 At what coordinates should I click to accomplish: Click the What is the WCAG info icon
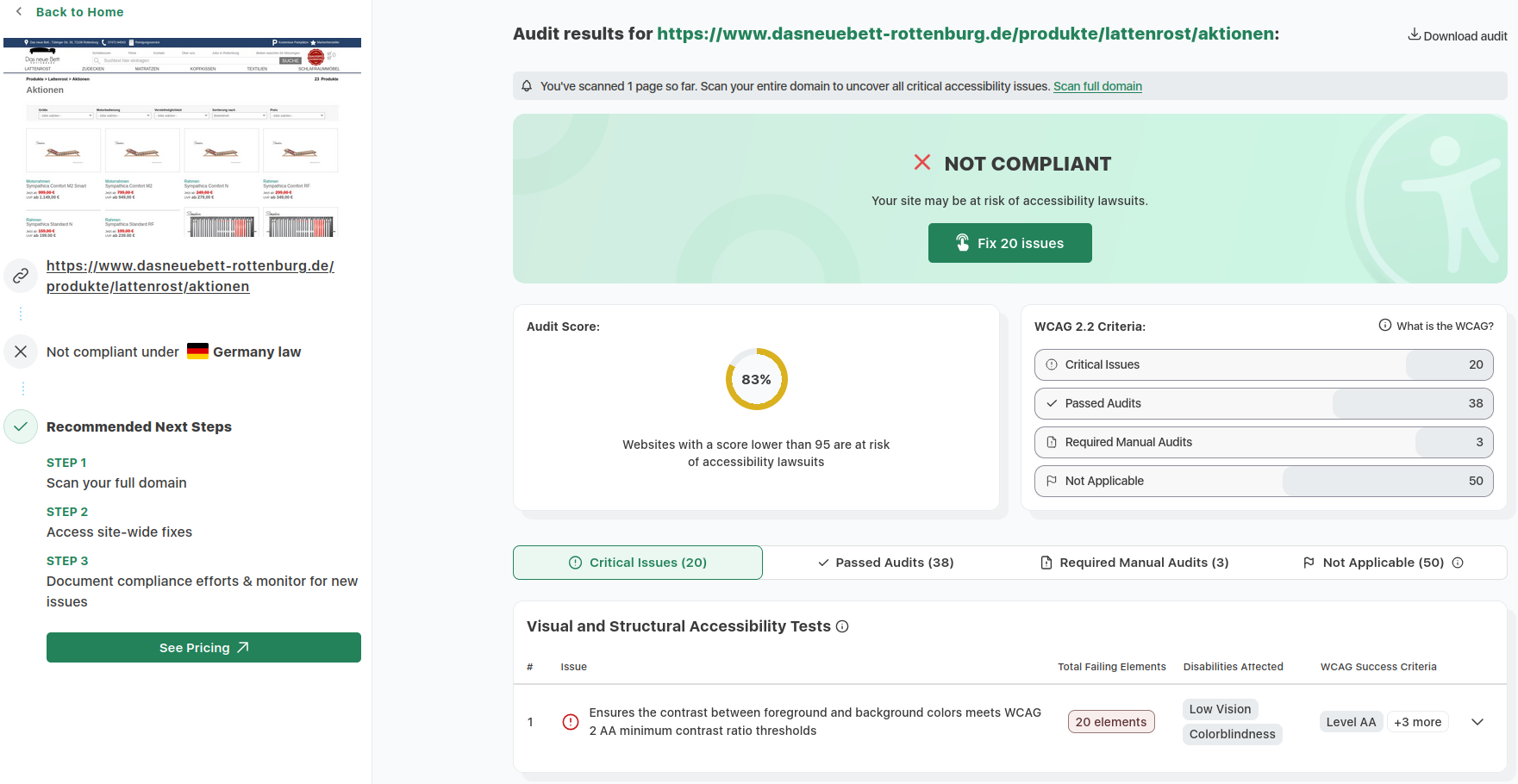pyautogui.click(x=1385, y=325)
